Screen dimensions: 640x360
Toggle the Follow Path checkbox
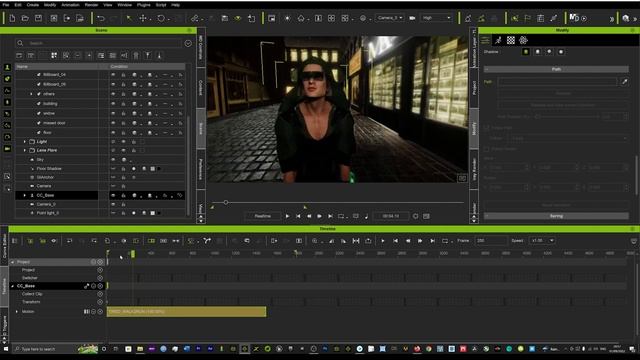487,128
